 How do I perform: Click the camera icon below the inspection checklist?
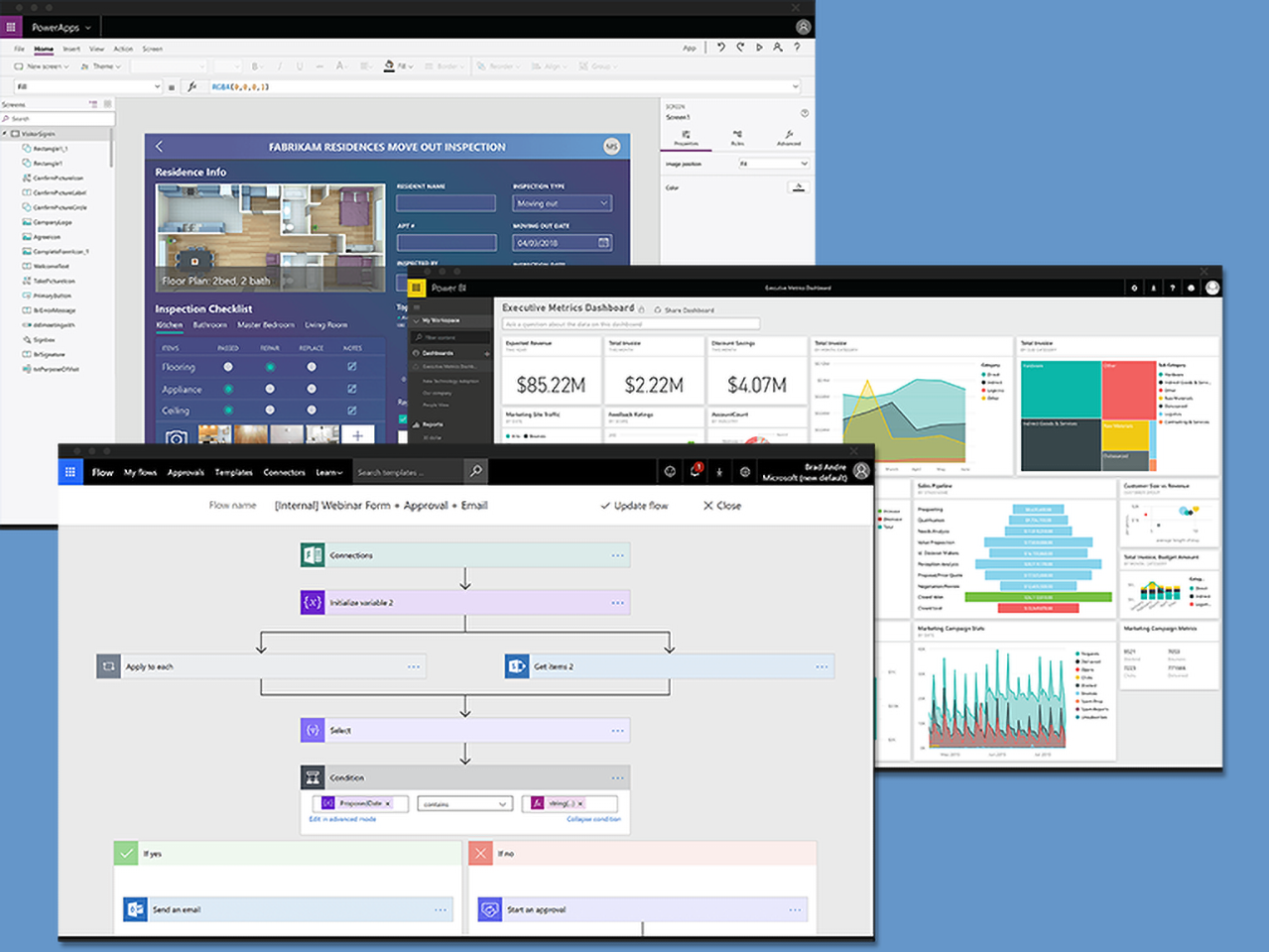point(176,436)
